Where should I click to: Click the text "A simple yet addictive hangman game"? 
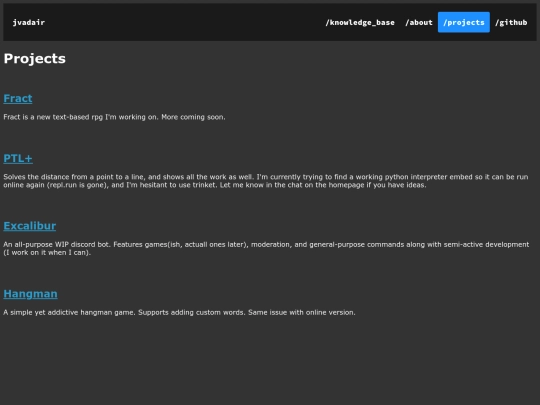pyautogui.click(x=69, y=312)
